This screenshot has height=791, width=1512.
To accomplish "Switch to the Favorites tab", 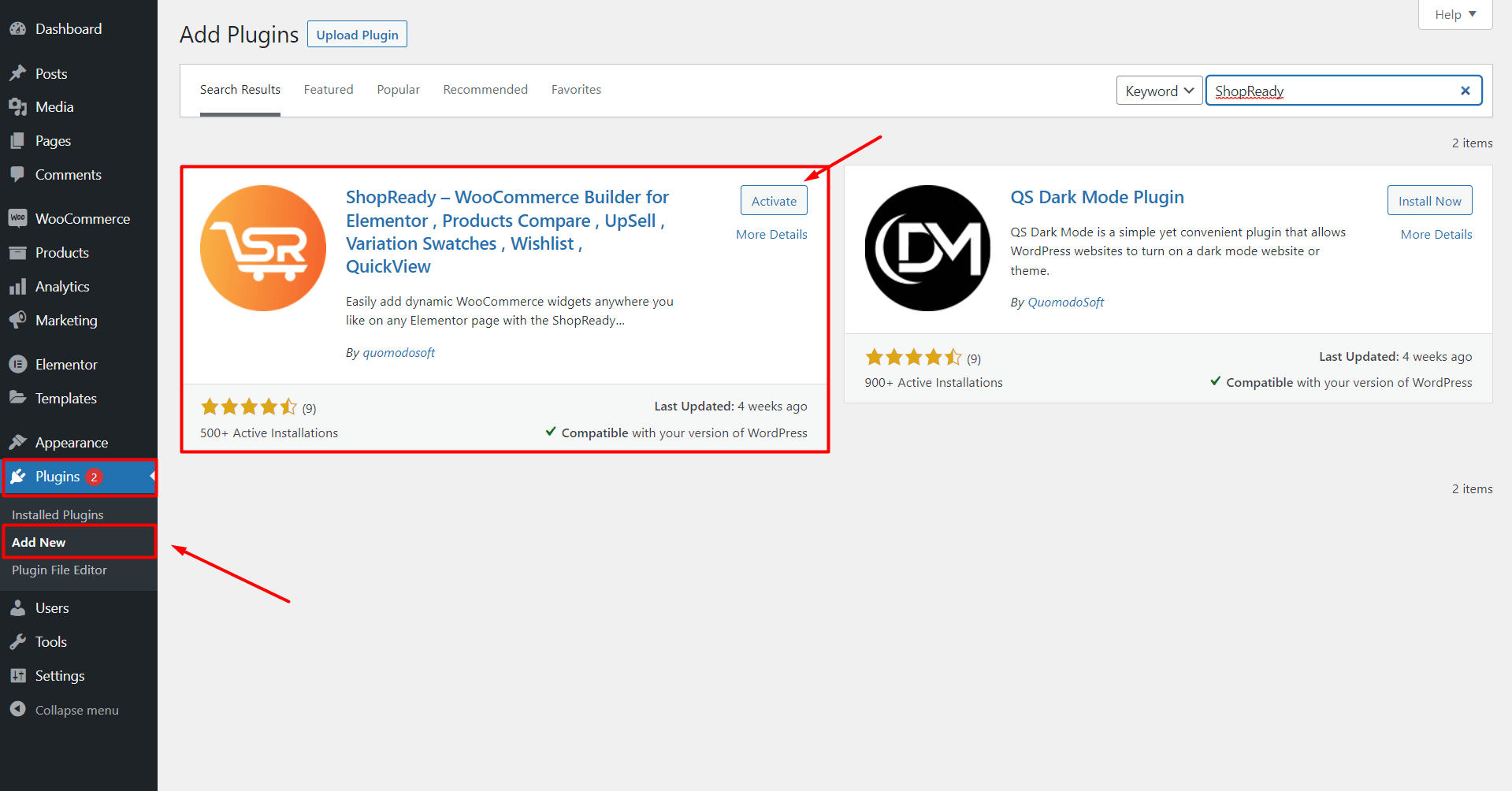I will click(576, 90).
